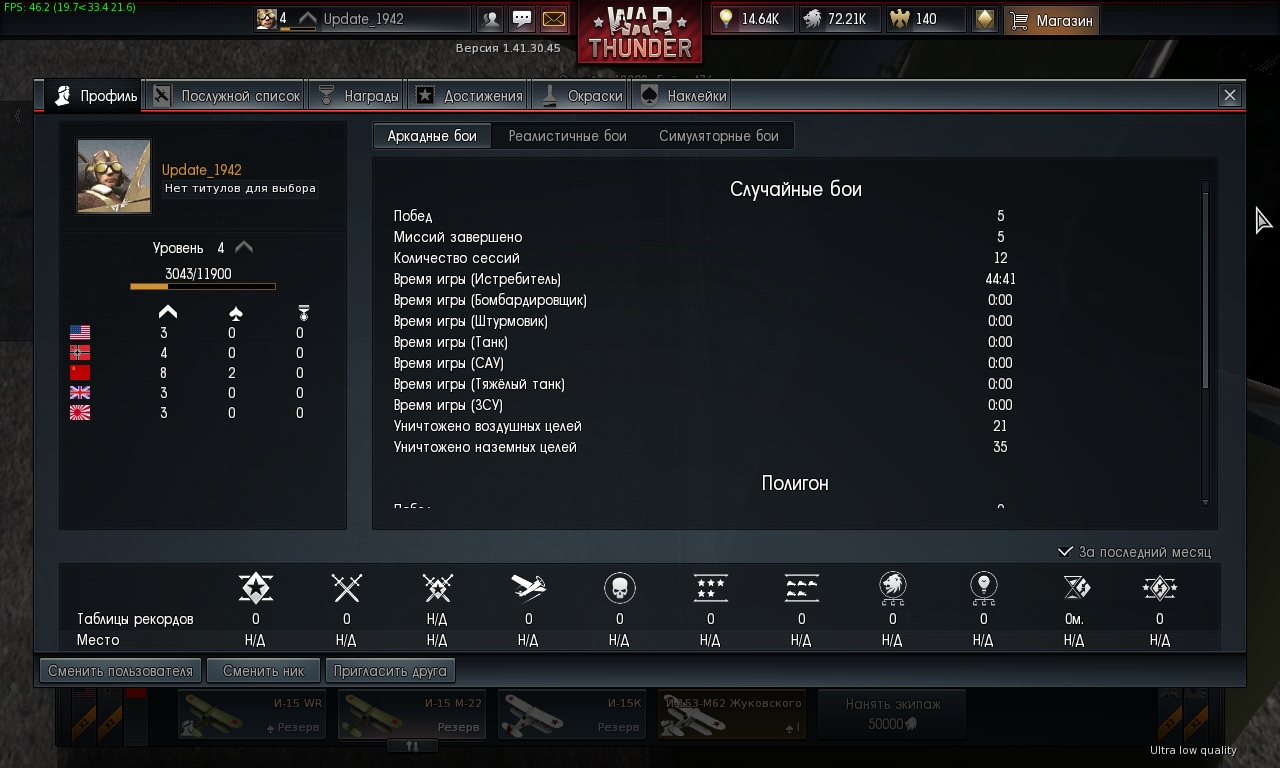Screen dimensions: 1280x780
Task: Switch to the Реалистичные бои tab
Action: tap(567, 136)
